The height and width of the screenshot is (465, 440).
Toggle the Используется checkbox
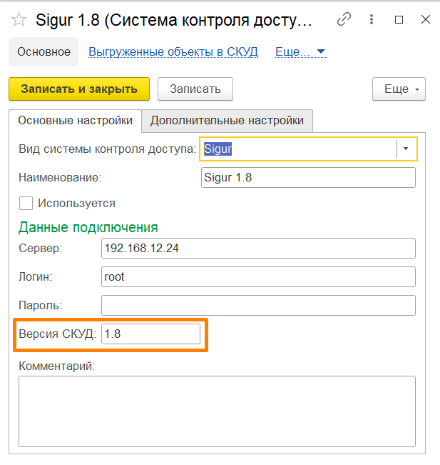tap(26, 203)
